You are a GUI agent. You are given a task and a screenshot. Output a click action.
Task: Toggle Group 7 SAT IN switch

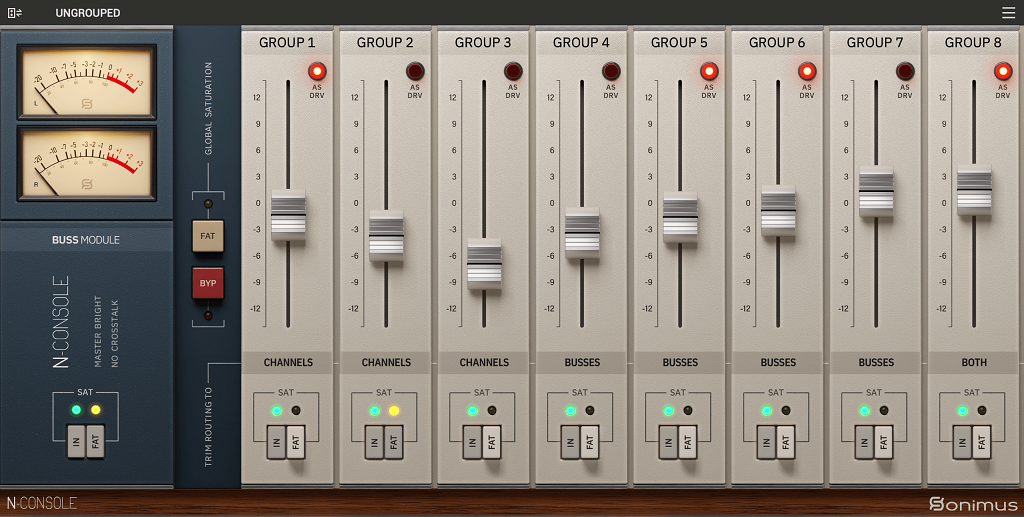pyautogui.click(x=864, y=442)
